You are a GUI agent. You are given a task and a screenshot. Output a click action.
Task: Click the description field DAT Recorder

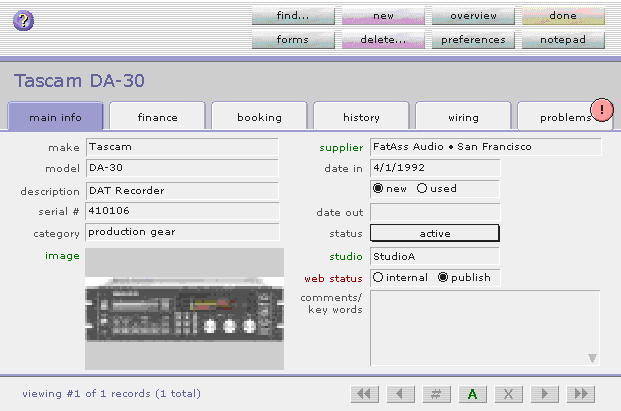click(x=182, y=191)
